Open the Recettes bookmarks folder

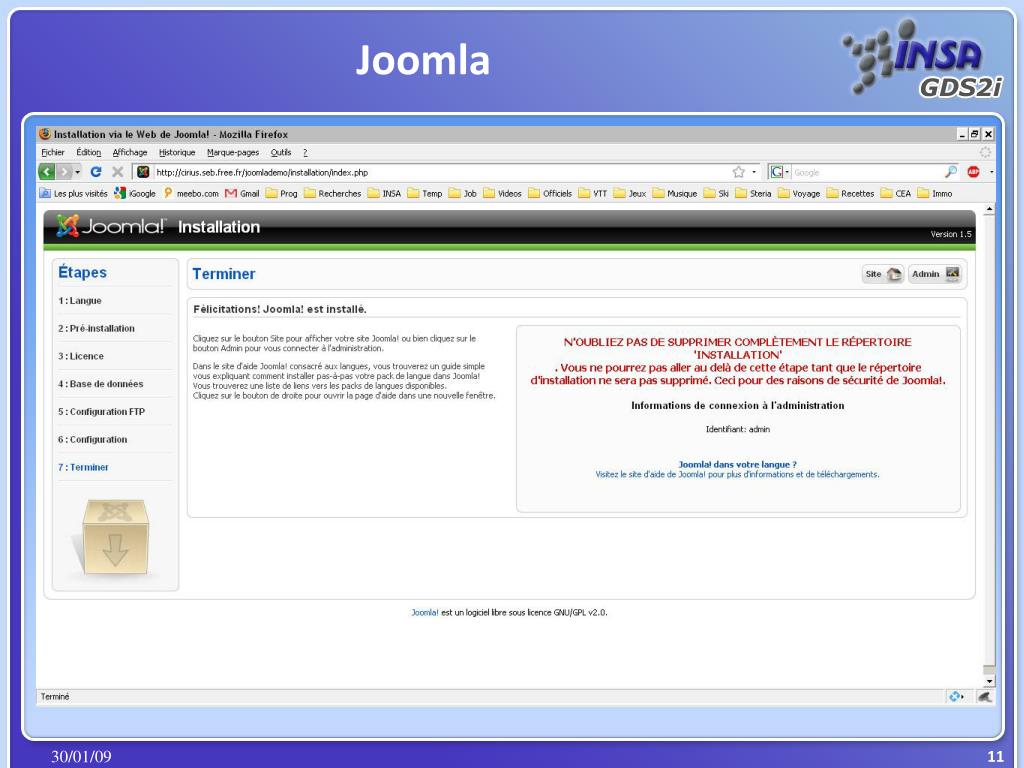[850, 193]
